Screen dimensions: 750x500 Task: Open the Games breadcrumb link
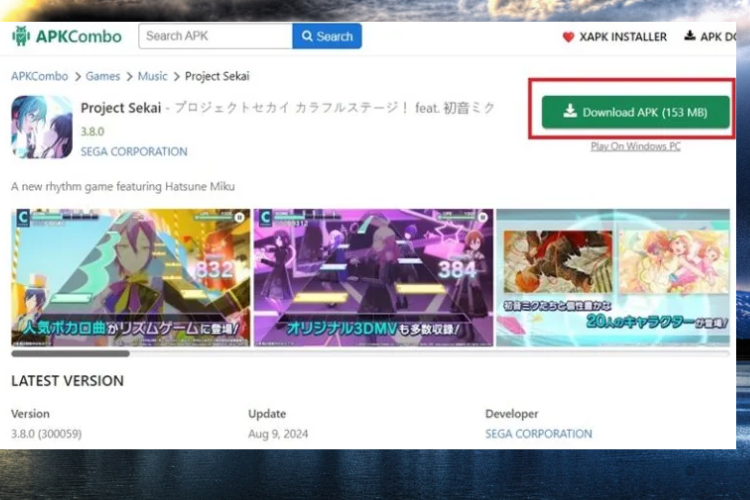[x=103, y=76]
